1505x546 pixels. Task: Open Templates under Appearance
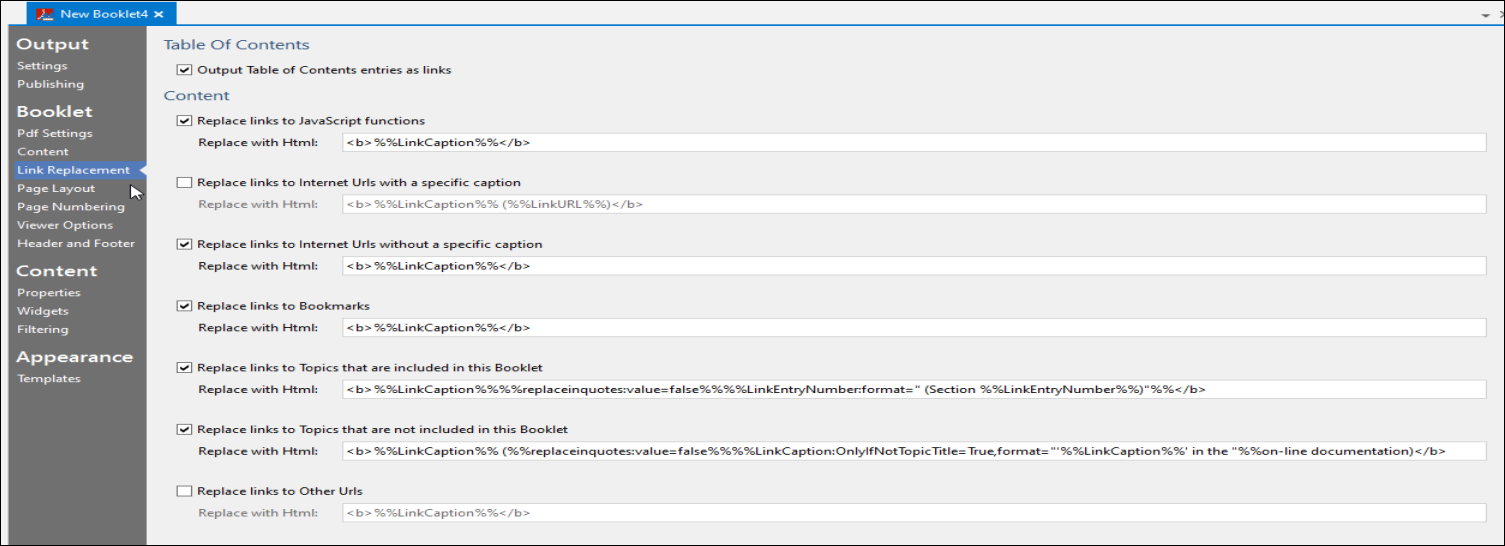(48, 378)
